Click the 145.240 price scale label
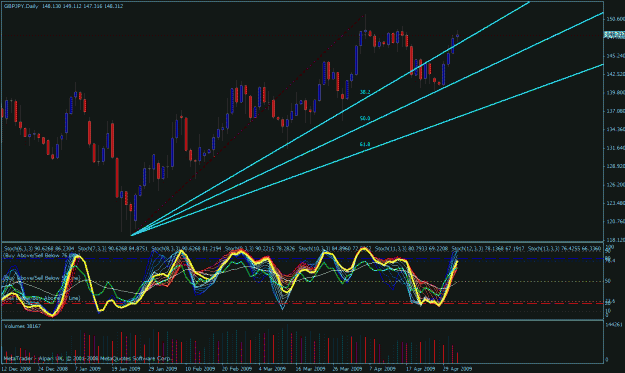The height and width of the screenshot is (373, 625). (x=615, y=56)
